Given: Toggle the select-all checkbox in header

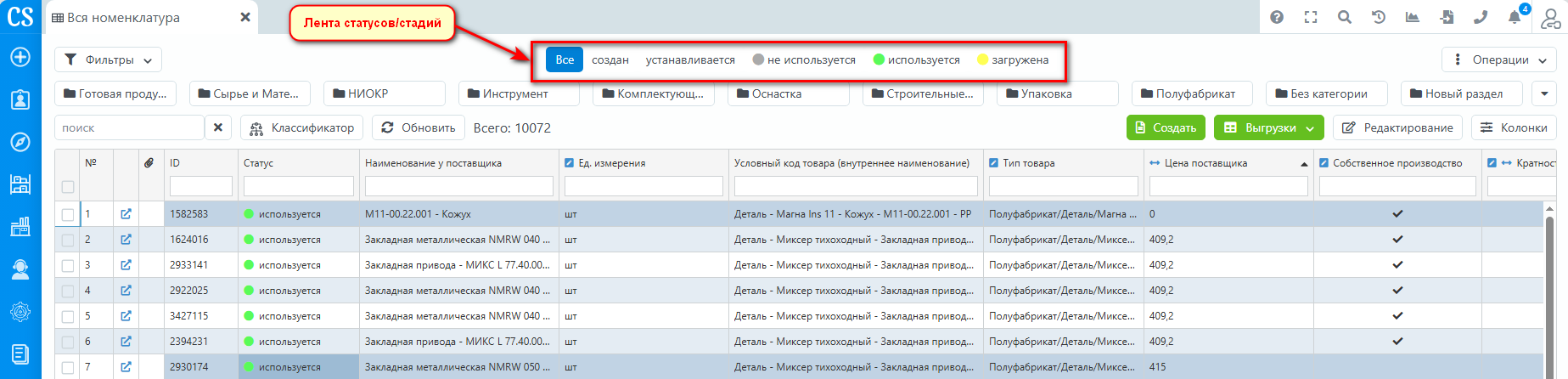Looking at the screenshot, I should [x=68, y=187].
